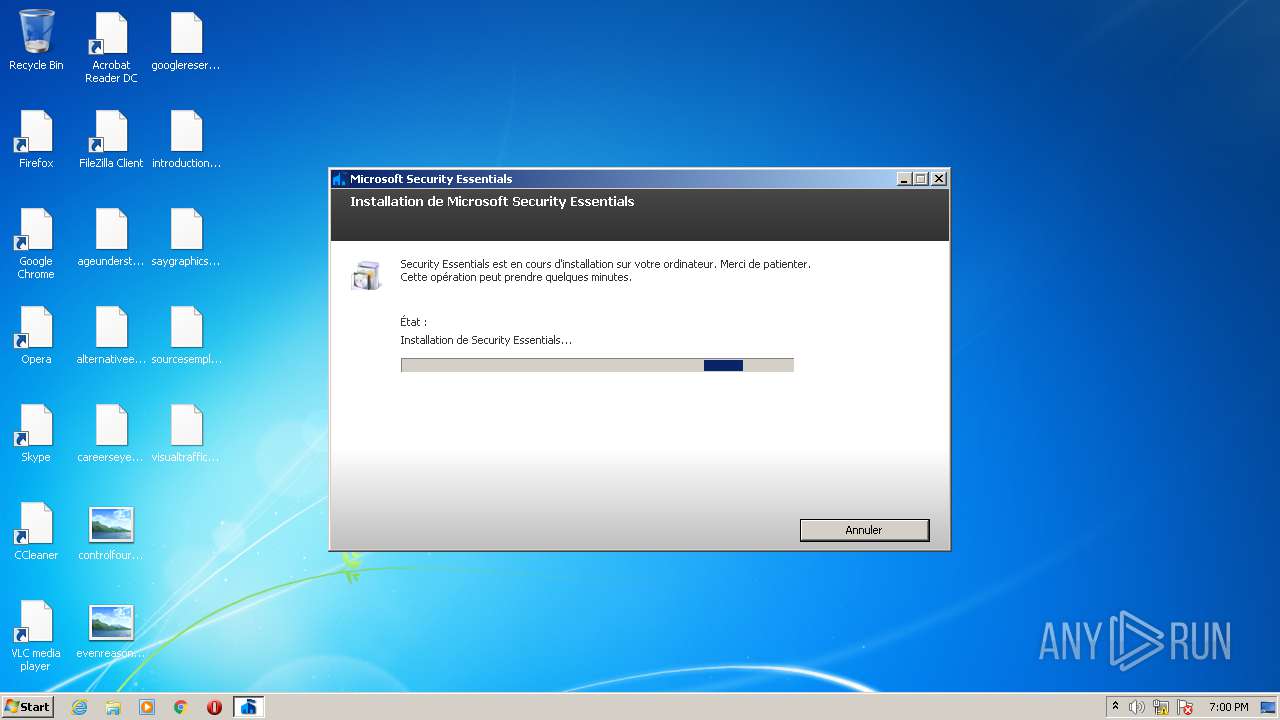Viewport: 1280px width, 720px height.
Task: Select the sourcesempl… desktop file
Action: click(186, 335)
